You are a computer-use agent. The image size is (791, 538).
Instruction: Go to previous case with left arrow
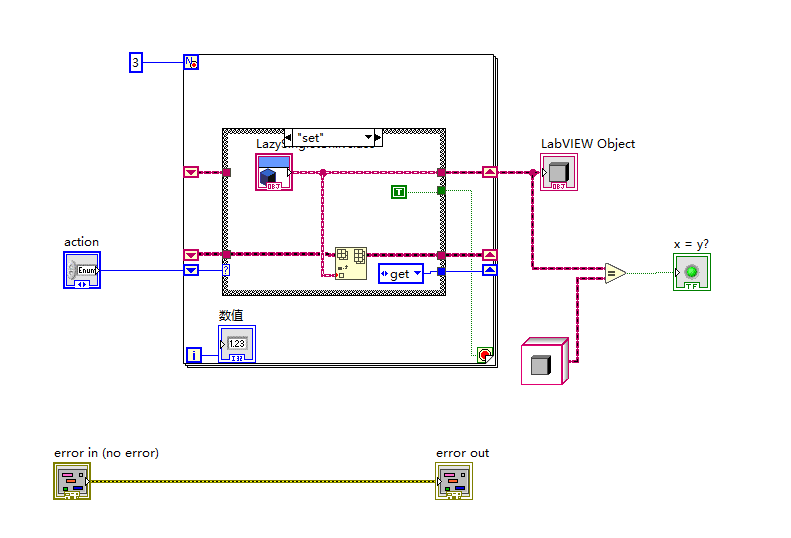(288, 137)
